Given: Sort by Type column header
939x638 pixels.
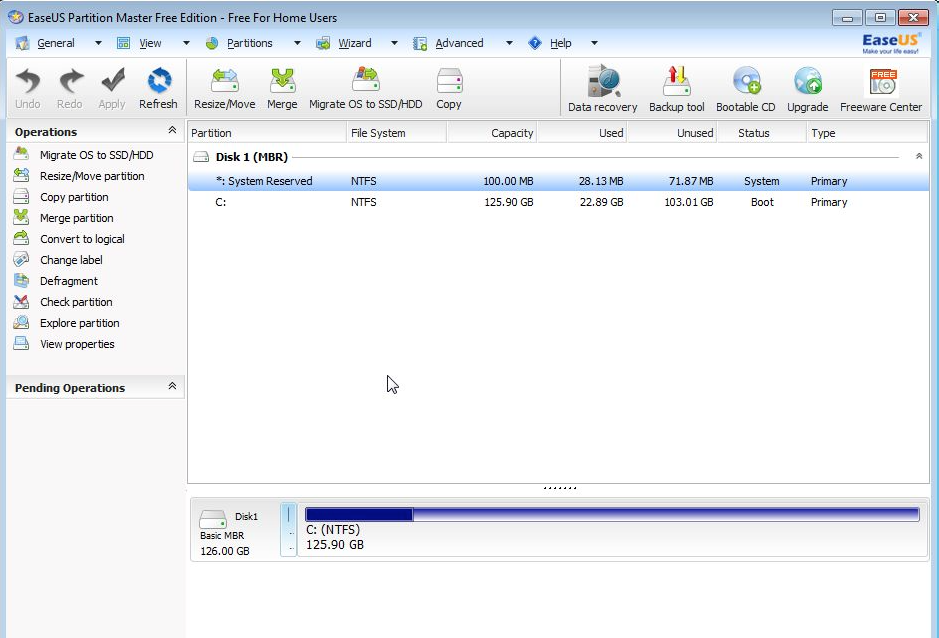Looking at the screenshot, I should tap(867, 133).
